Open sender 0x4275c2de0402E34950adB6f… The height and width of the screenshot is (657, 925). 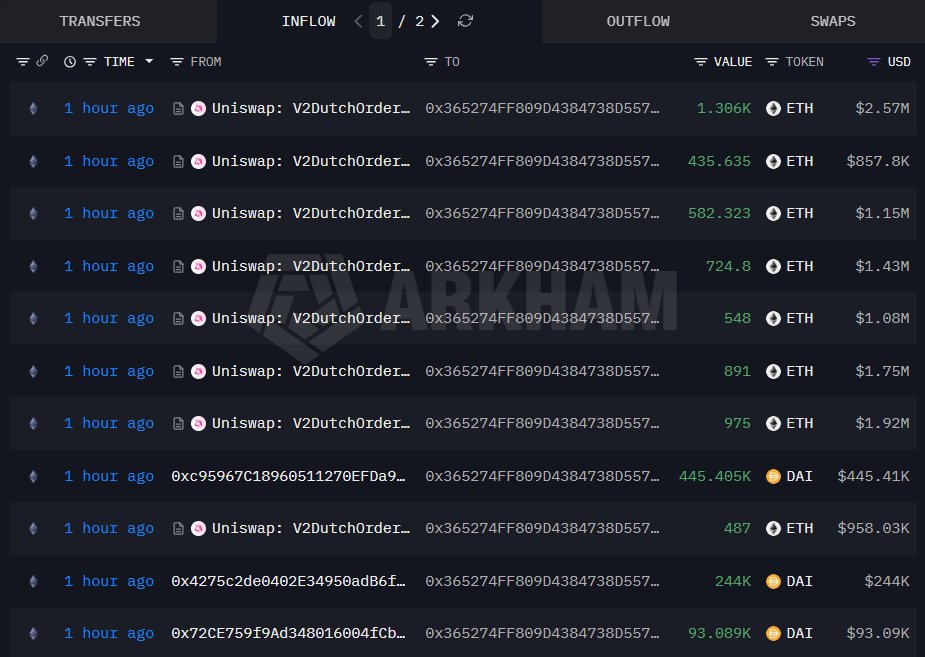tap(288, 582)
